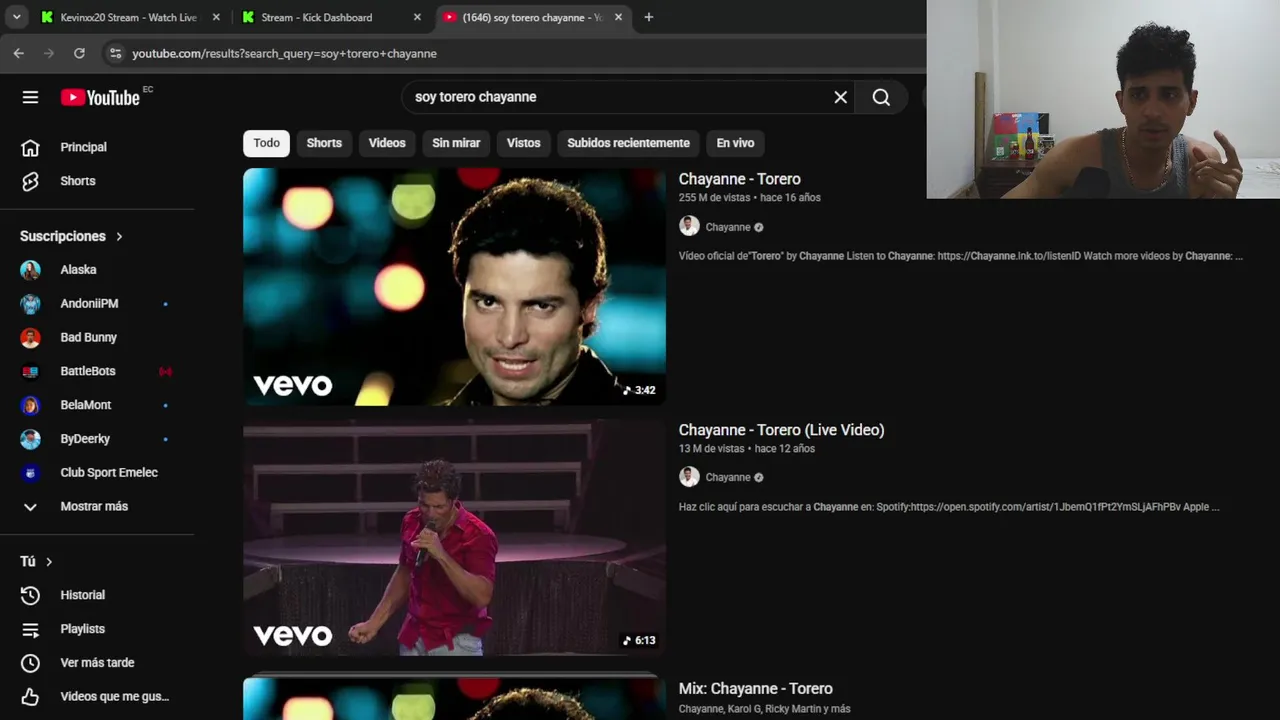Viewport: 1280px width, 720px height.
Task: Click the Mix Chayanne Torero thumbnail
Action: [454, 697]
